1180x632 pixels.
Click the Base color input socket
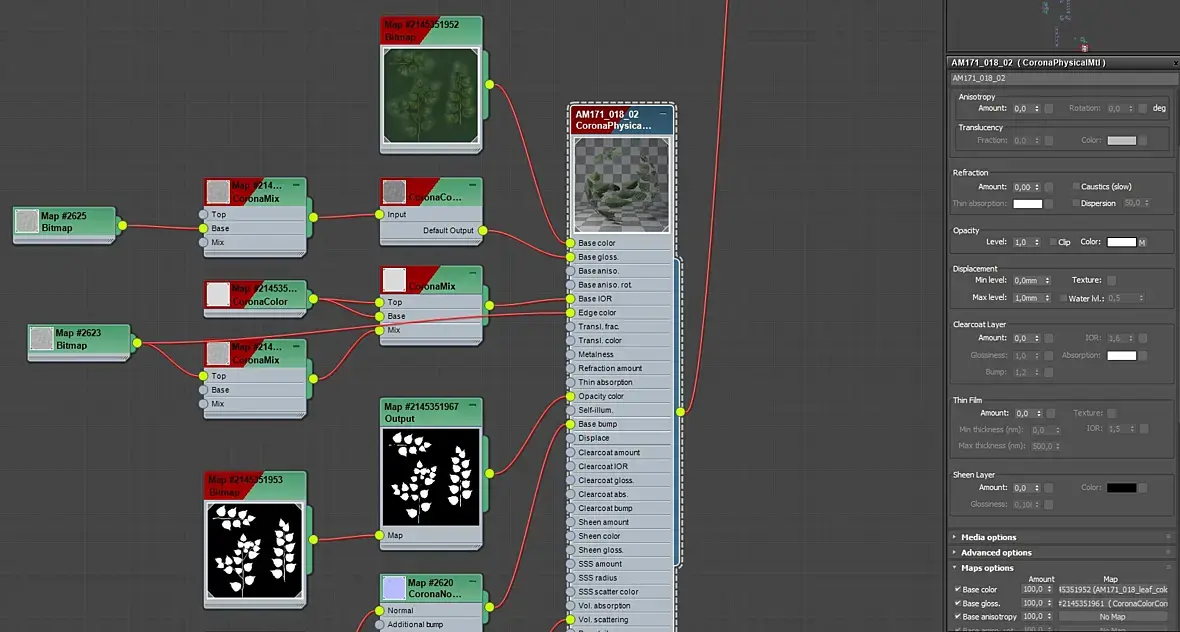(570, 243)
